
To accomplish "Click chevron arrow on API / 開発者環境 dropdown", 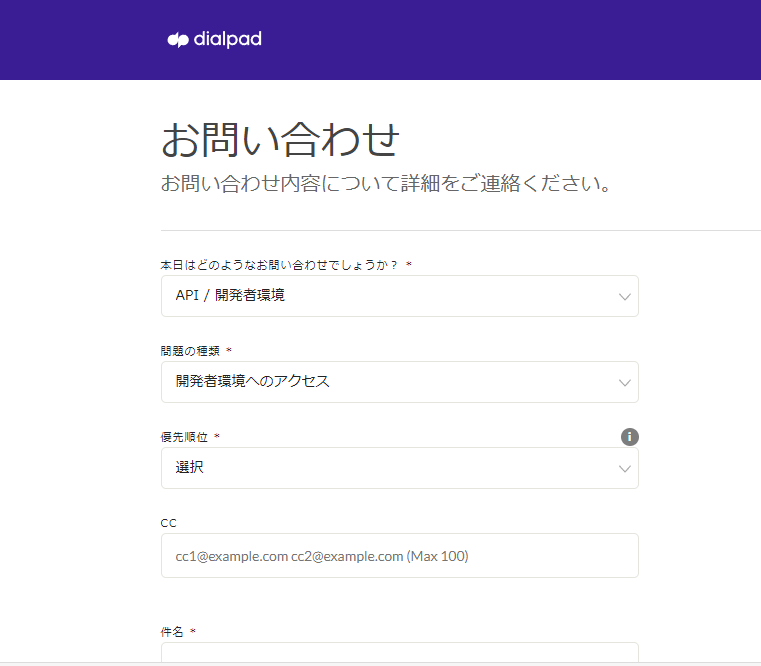I will (625, 297).
